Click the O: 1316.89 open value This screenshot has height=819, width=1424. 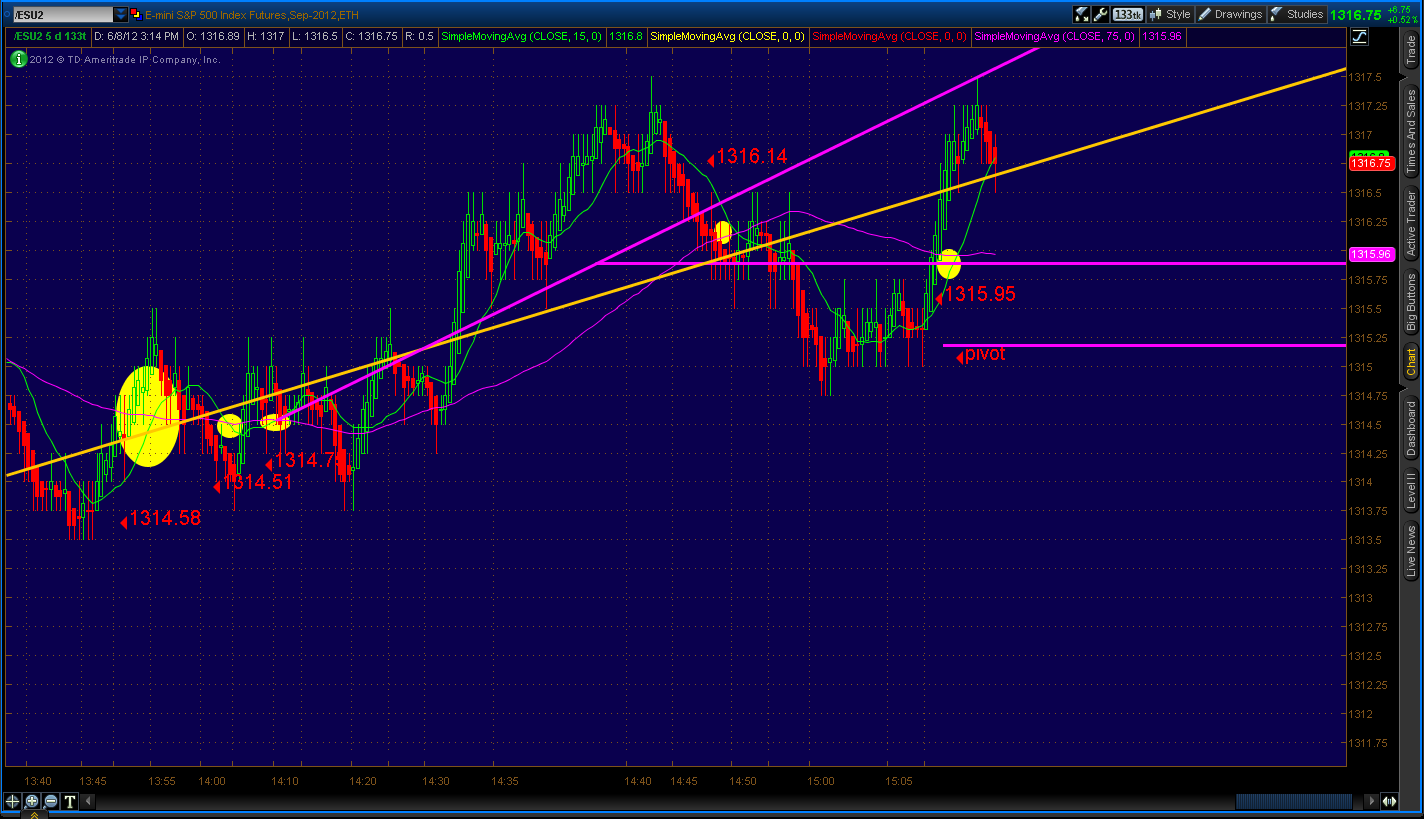(x=213, y=37)
